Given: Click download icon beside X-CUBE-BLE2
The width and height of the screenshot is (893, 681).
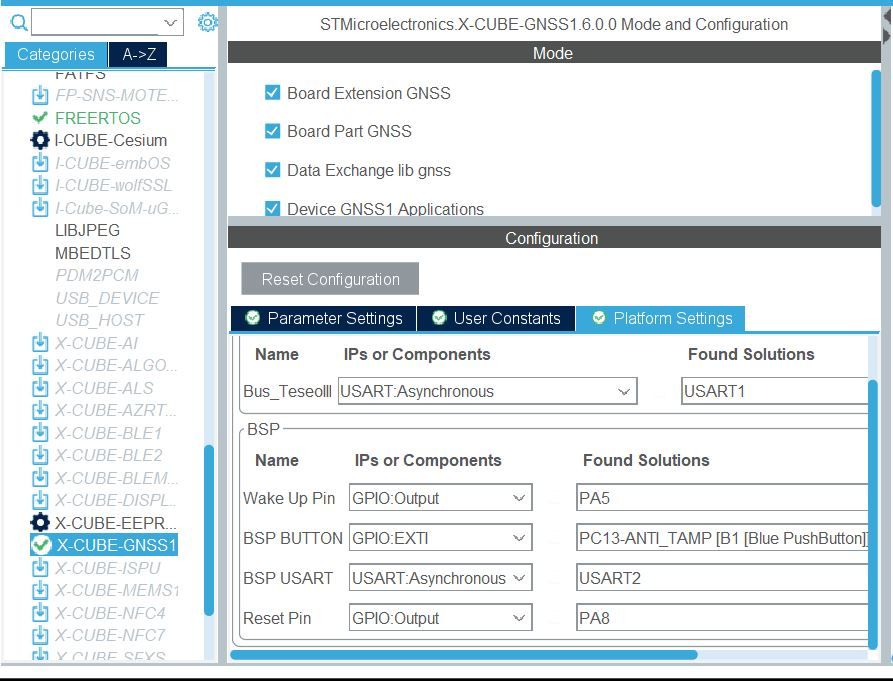Looking at the screenshot, I should coord(40,455).
